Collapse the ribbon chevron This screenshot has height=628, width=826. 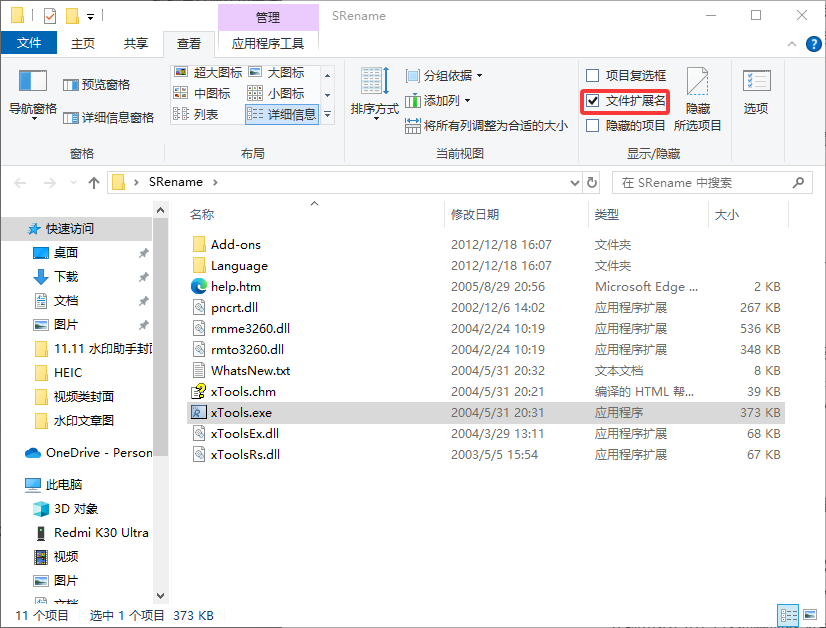[x=791, y=44]
